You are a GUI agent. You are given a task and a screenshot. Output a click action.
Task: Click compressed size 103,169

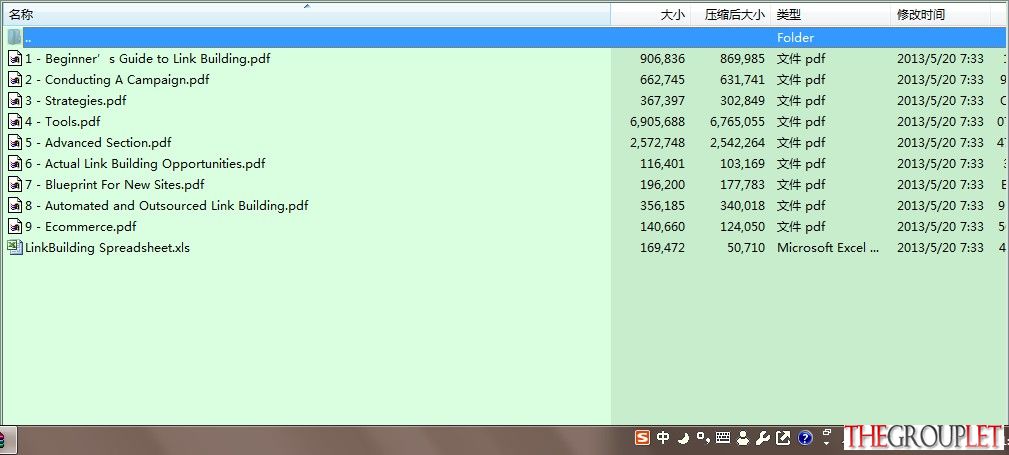pyautogui.click(x=743, y=163)
